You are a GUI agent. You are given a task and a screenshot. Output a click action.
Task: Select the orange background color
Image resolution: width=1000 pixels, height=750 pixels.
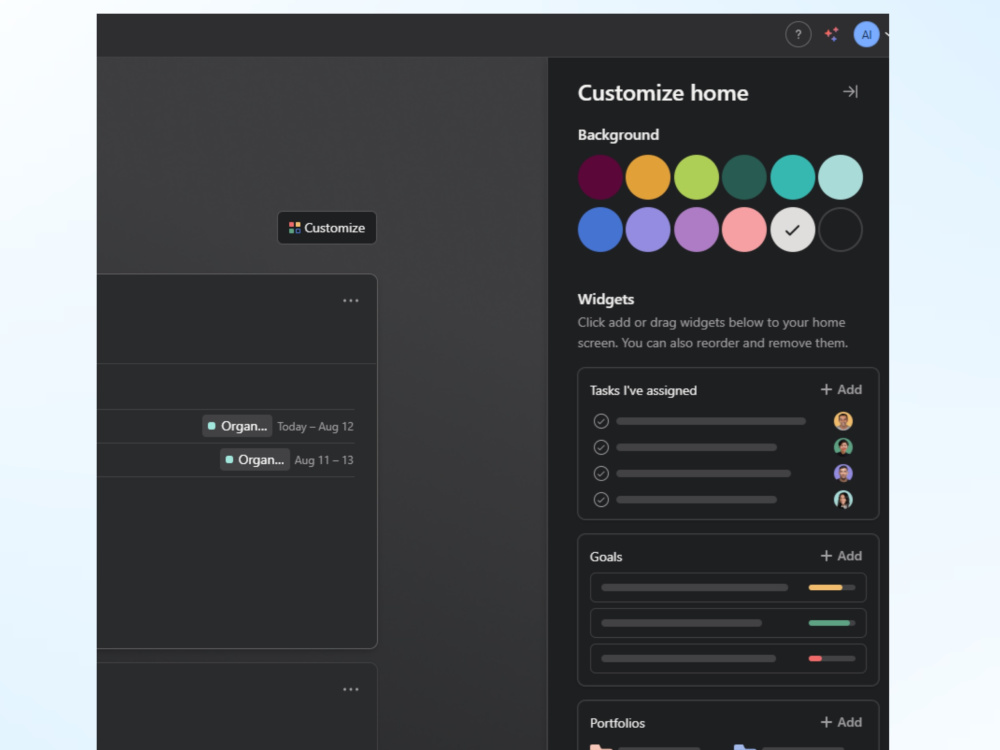point(648,177)
